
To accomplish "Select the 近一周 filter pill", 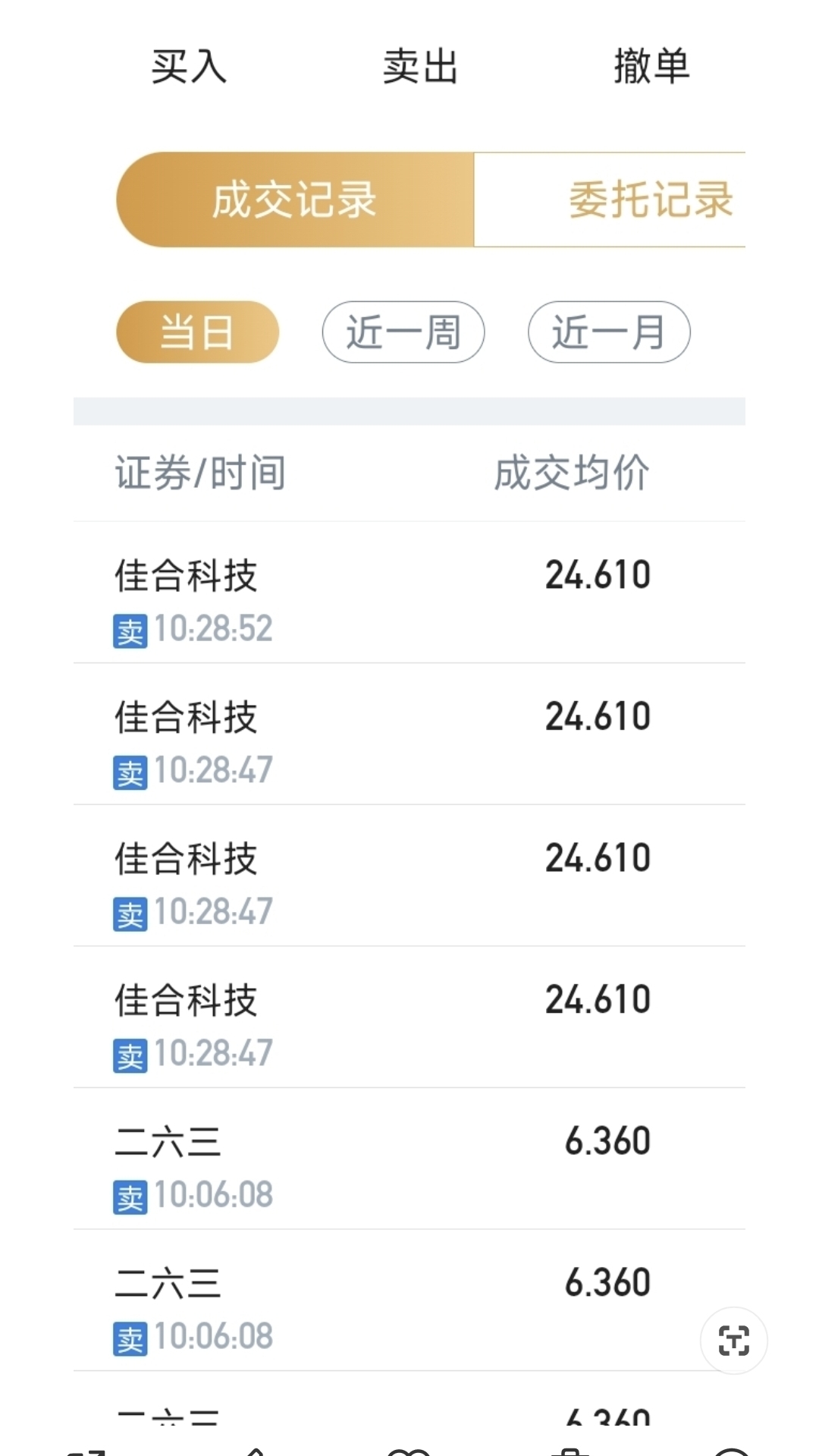I will pos(403,332).
